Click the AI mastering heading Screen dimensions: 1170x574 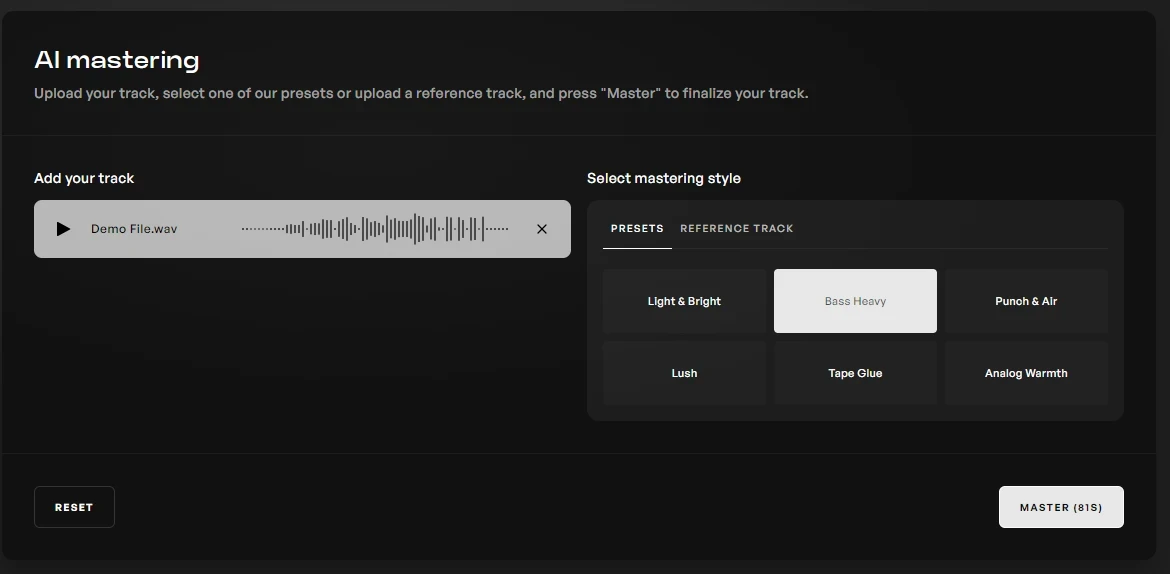click(117, 60)
